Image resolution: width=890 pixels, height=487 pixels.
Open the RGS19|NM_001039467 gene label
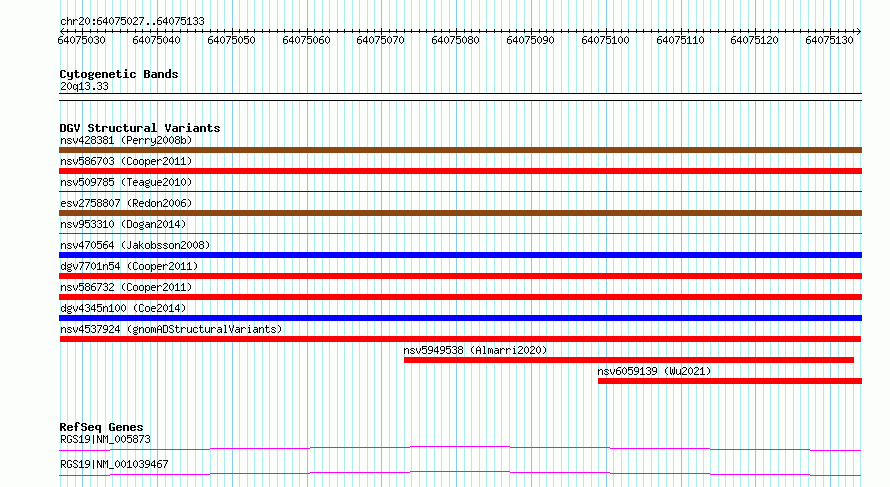click(x=114, y=464)
